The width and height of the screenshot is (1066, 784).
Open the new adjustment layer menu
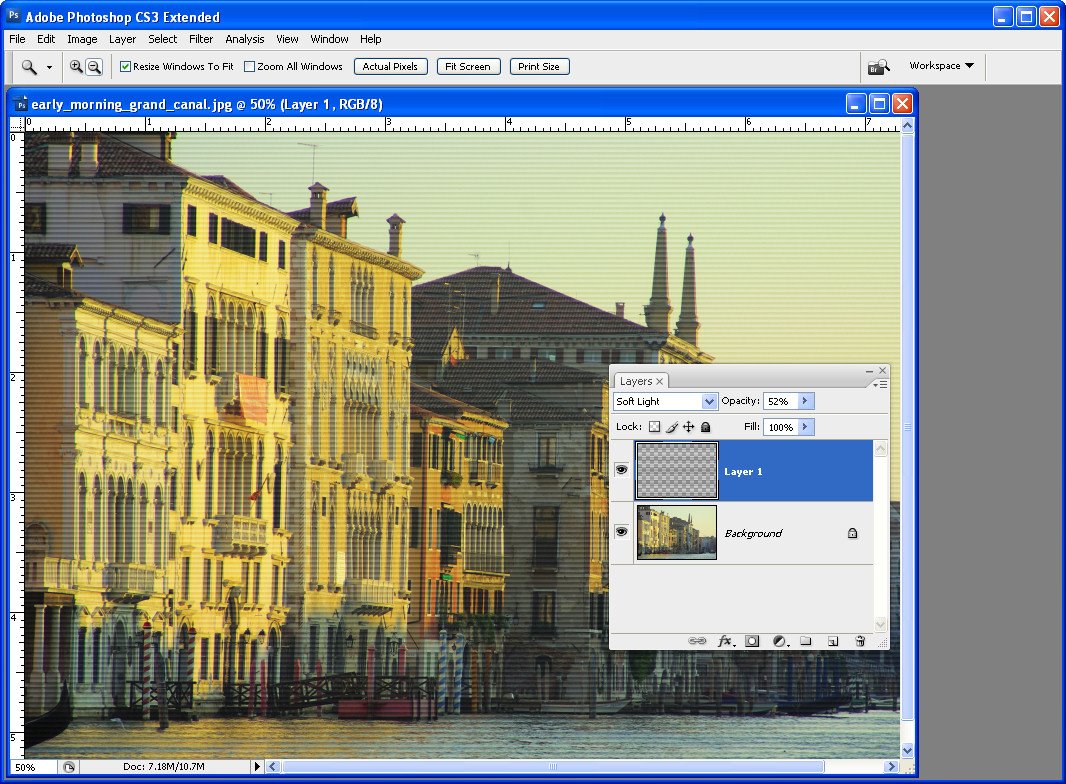780,641
